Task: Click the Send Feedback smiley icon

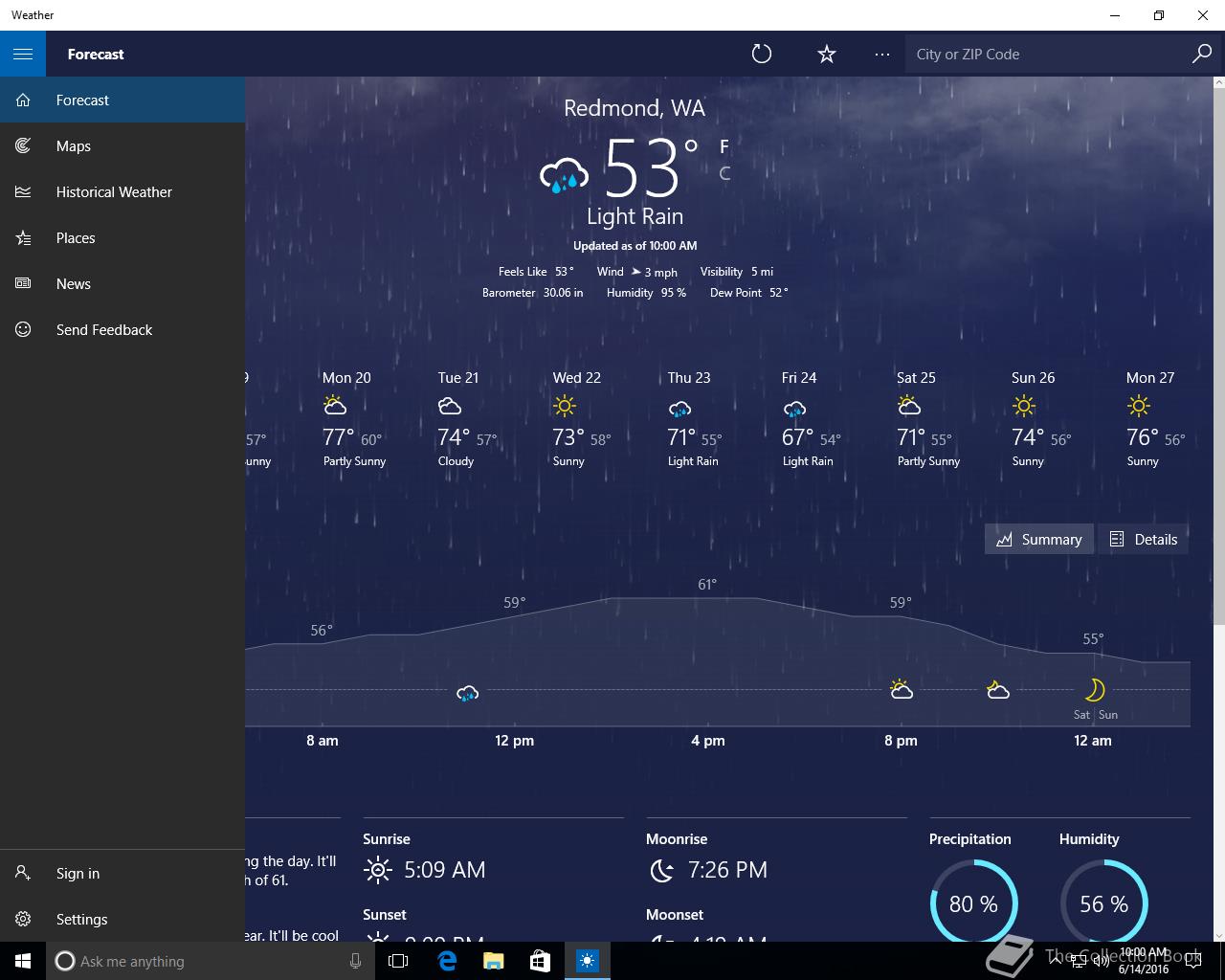Action: (x=23, y=329)
